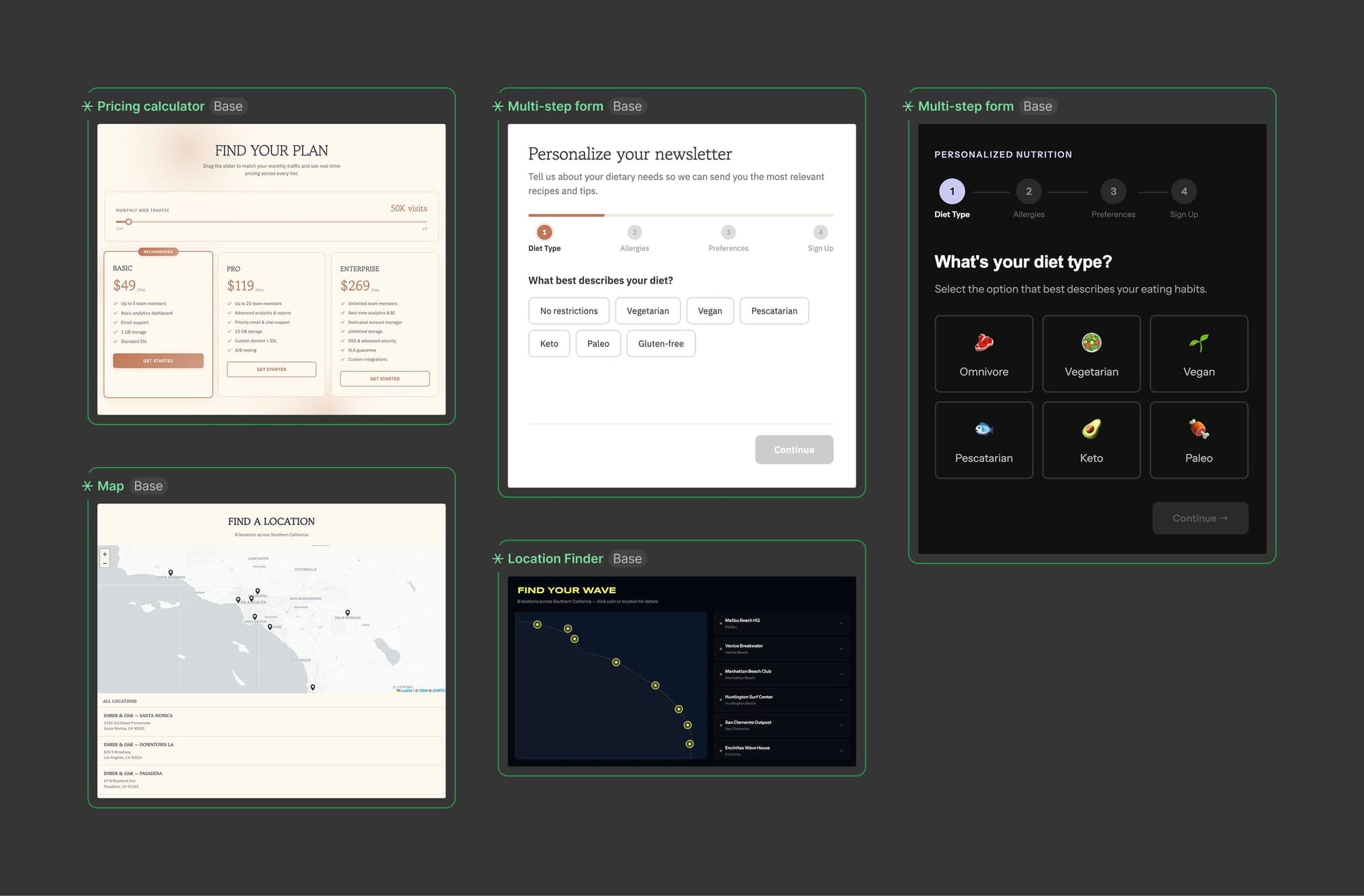Viewport: 1364px width, 896px height.
Task: Click the Recommended badge on Basic plan
Action: pyautogui.click(x=158, y=252)
